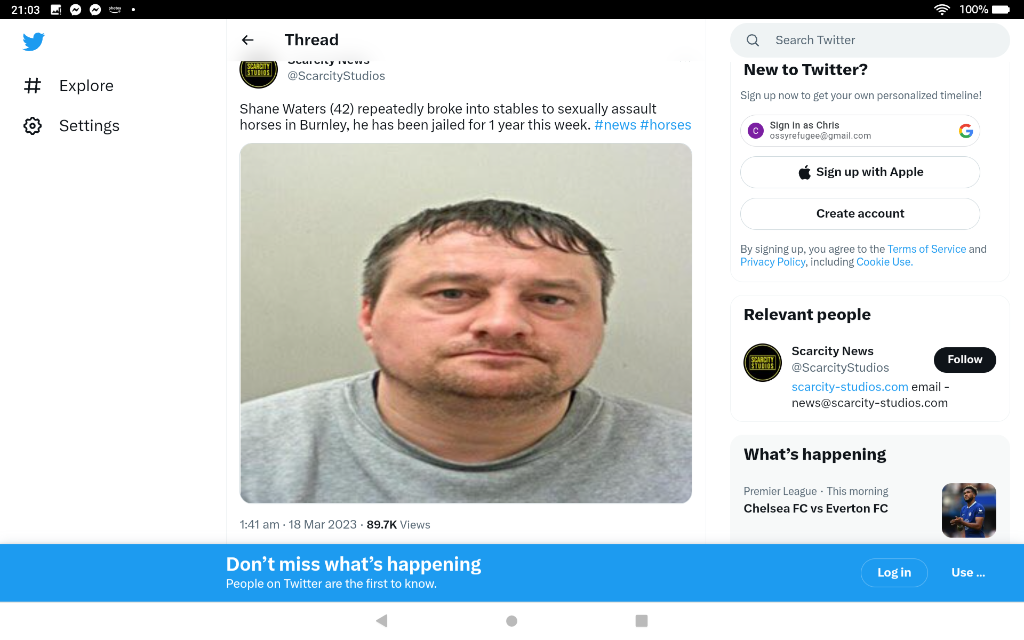
Task: Click the Log in button
Action: tap(893, 573)
